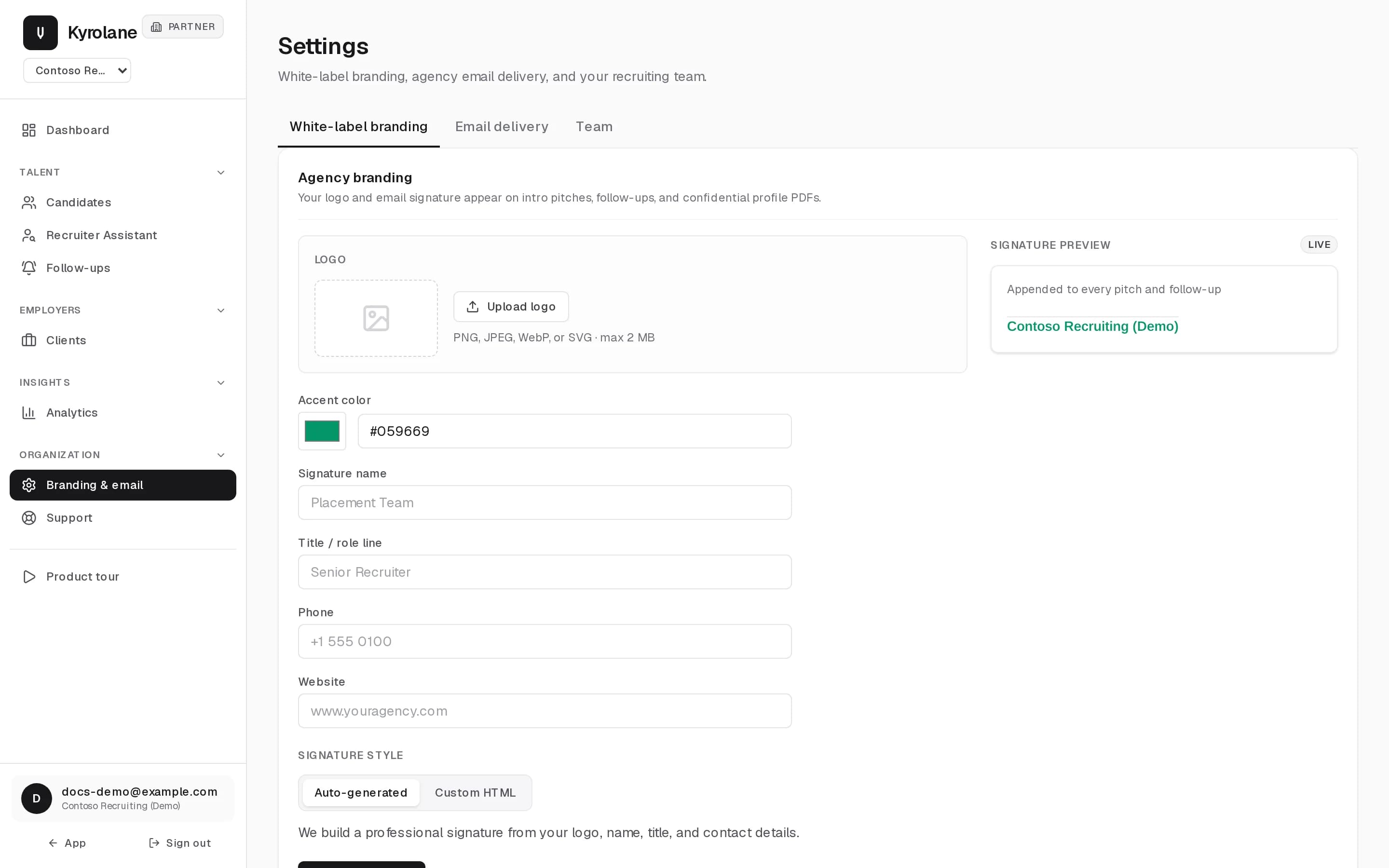Open the Contoso Re... organization dropdown
The height and width of the screenshot is (868, 1389).
click(x=77, y=70)
